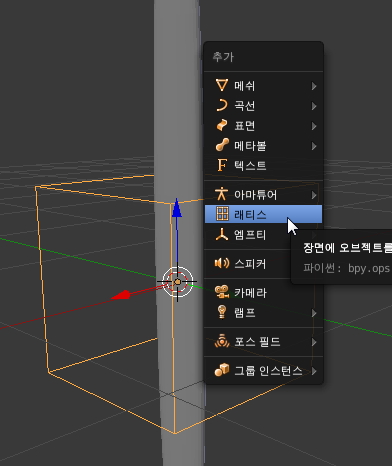Click the Text F icon

coord(222,165)
